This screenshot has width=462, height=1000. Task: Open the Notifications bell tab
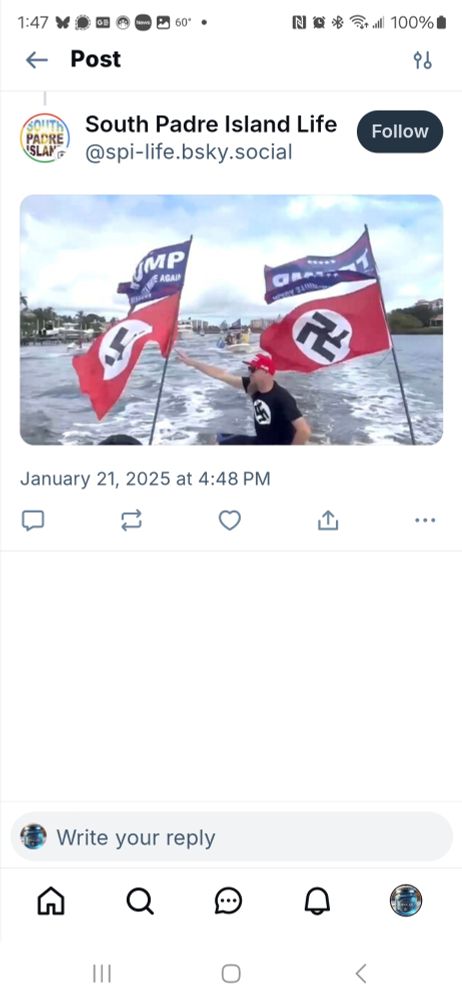click(317, 901)
